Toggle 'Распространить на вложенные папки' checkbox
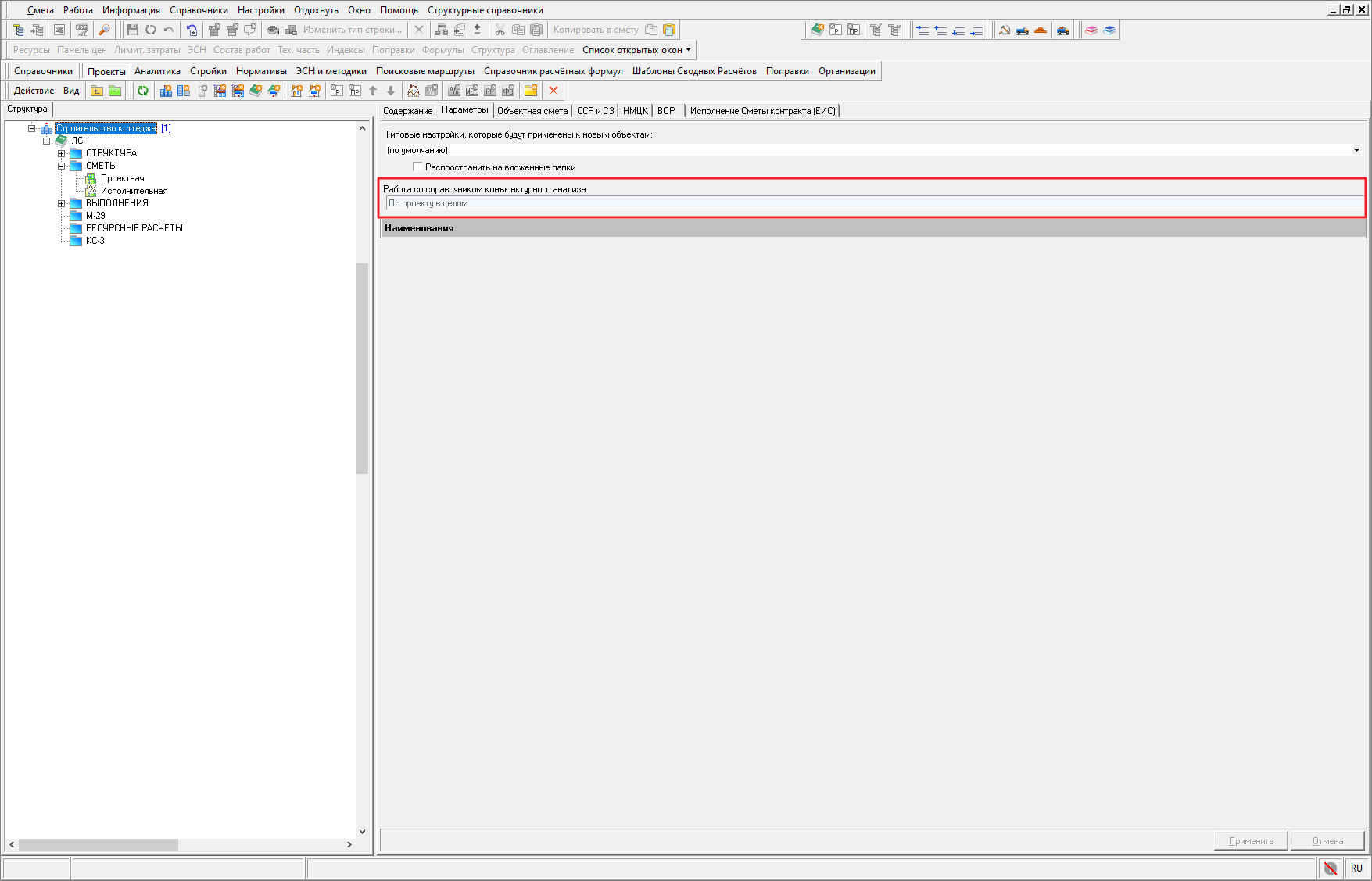Image resolution: width=1372 pixels, height=881 pixels. tap(417, 167)
